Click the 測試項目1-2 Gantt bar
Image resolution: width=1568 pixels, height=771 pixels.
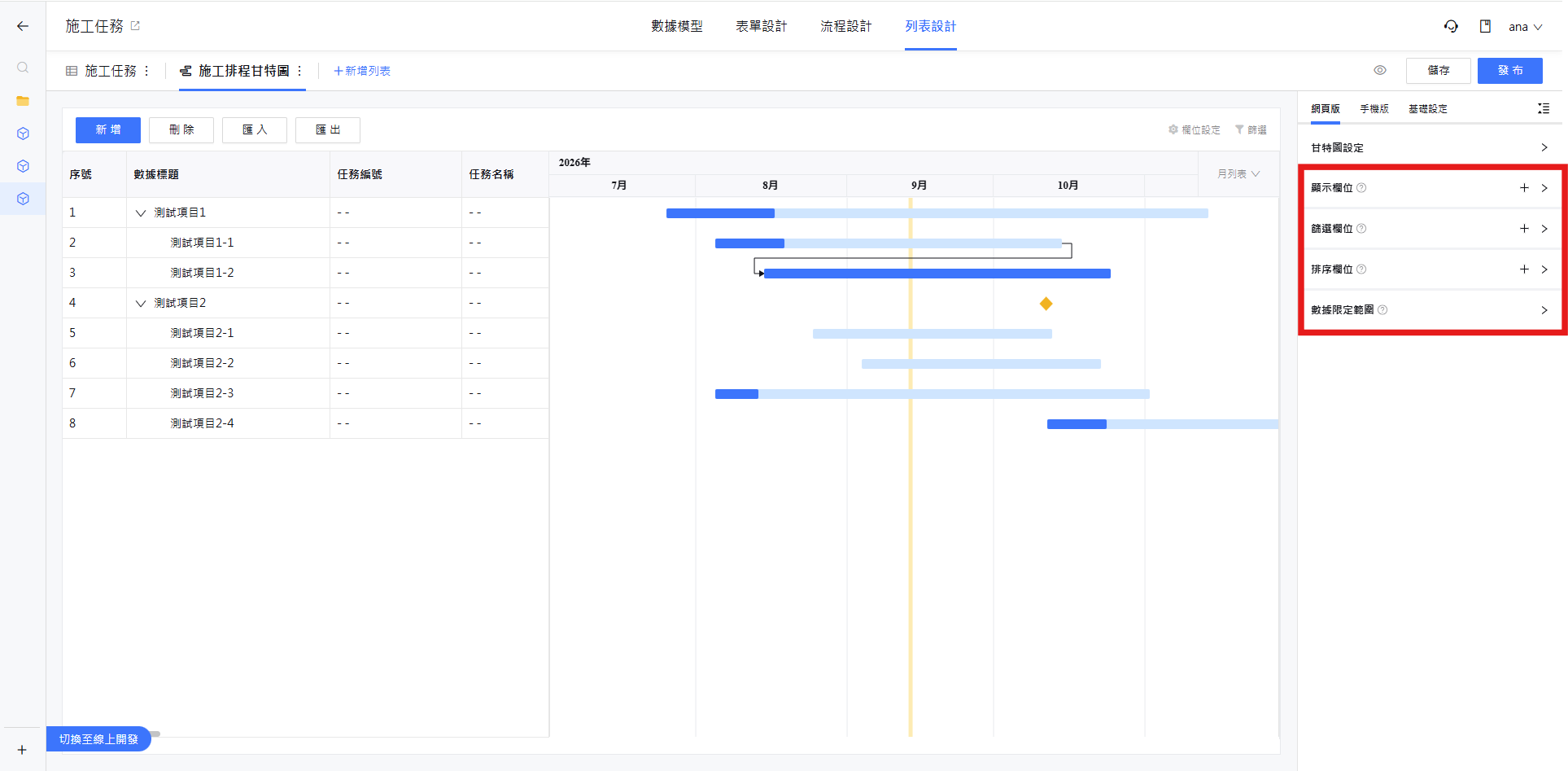point(937,274)
